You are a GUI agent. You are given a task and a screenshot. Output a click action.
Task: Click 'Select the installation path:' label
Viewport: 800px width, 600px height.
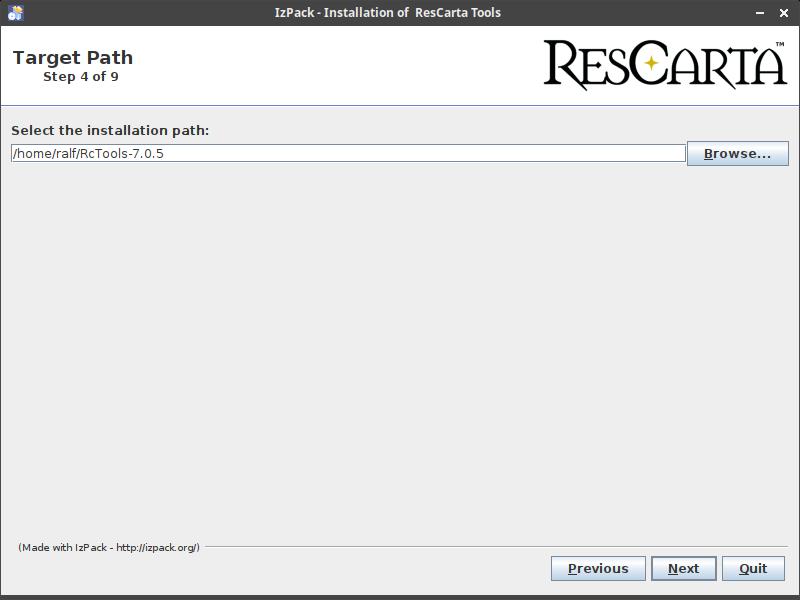110,131
